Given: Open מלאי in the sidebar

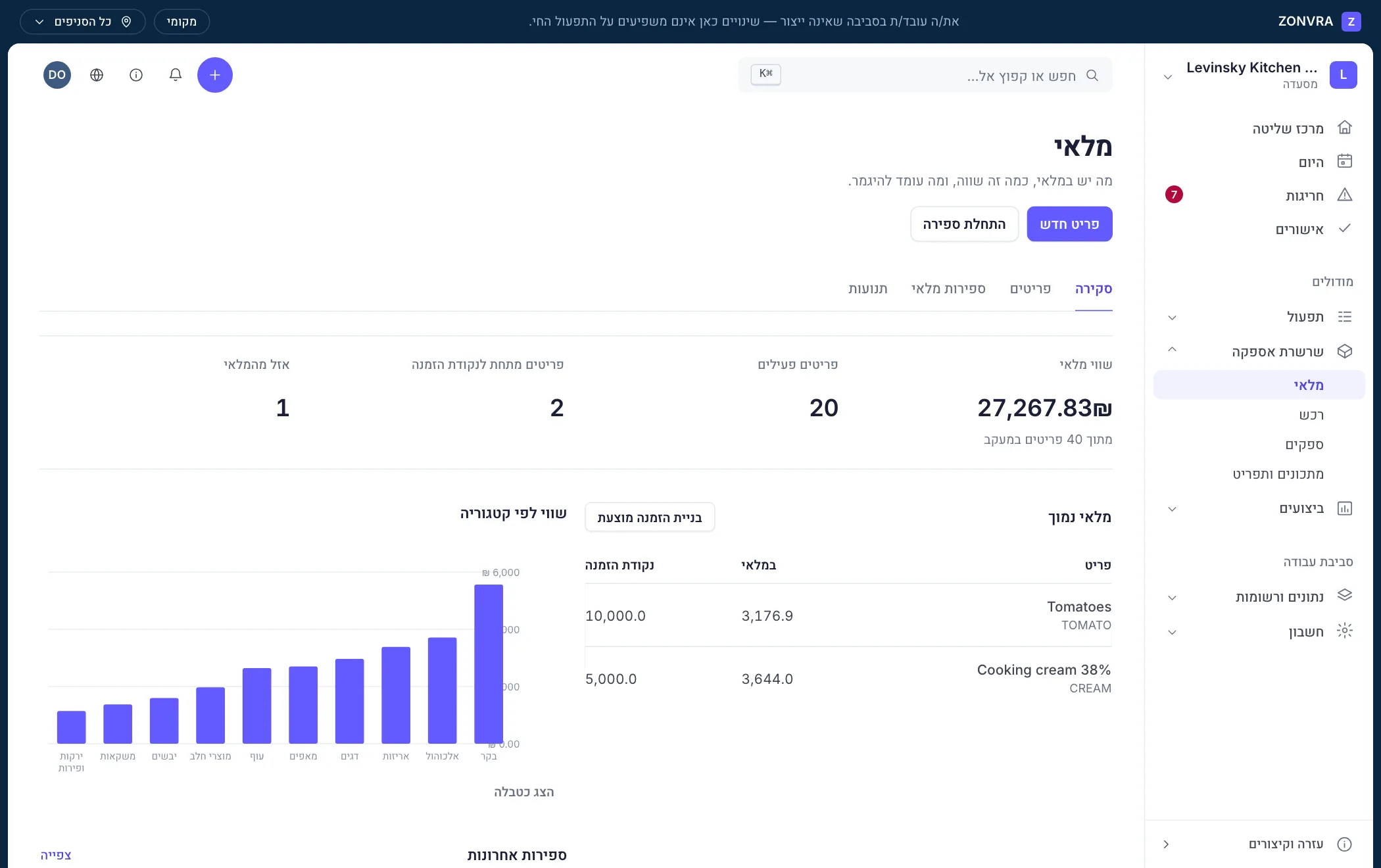Looking at the screenshot, I should 1259,385.
